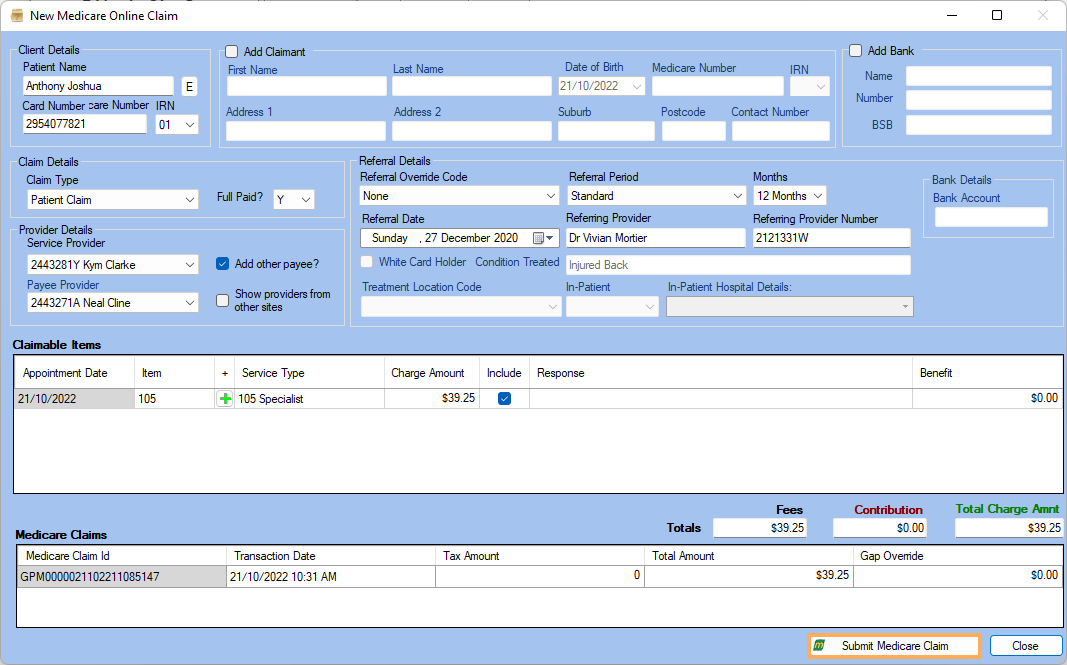
Task: Open the Referral Date calendar picker icon
Action: pos(542,238)
